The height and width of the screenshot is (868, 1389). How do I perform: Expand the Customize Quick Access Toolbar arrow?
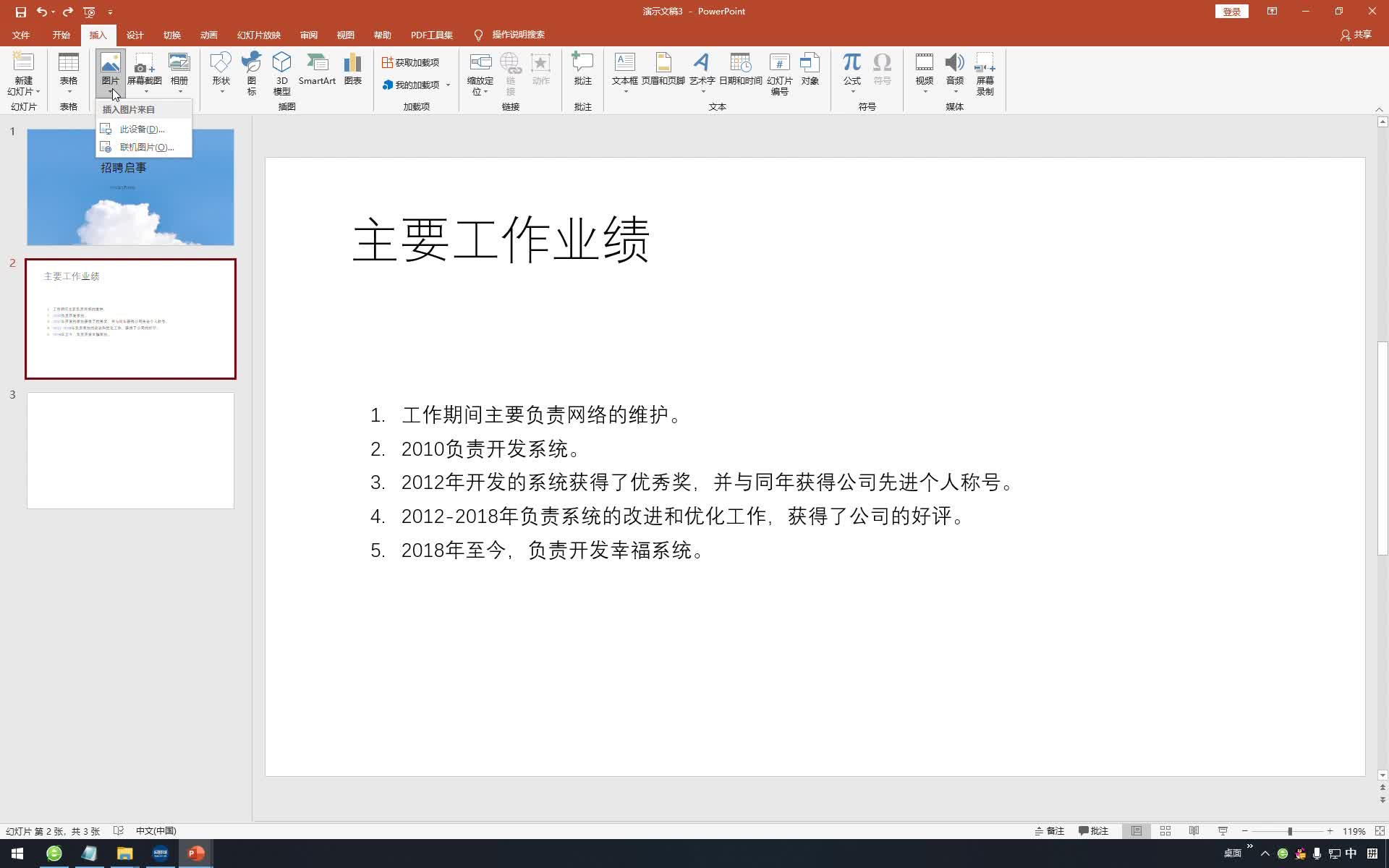(110, 12)
